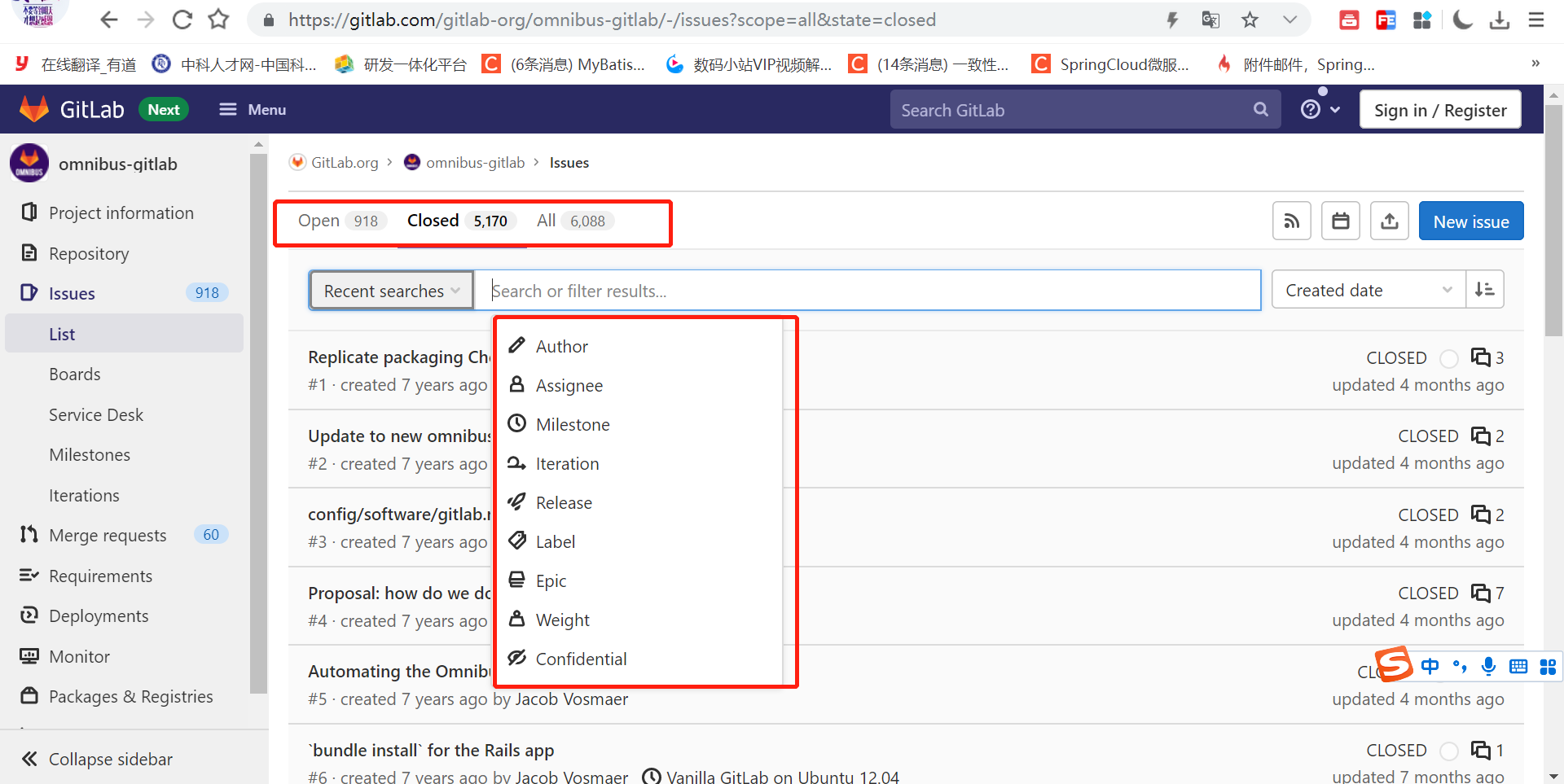The height and width of the screenshot is (784, 1564).
Task: Click the Search or filter results field
Action: click(868, 290)
